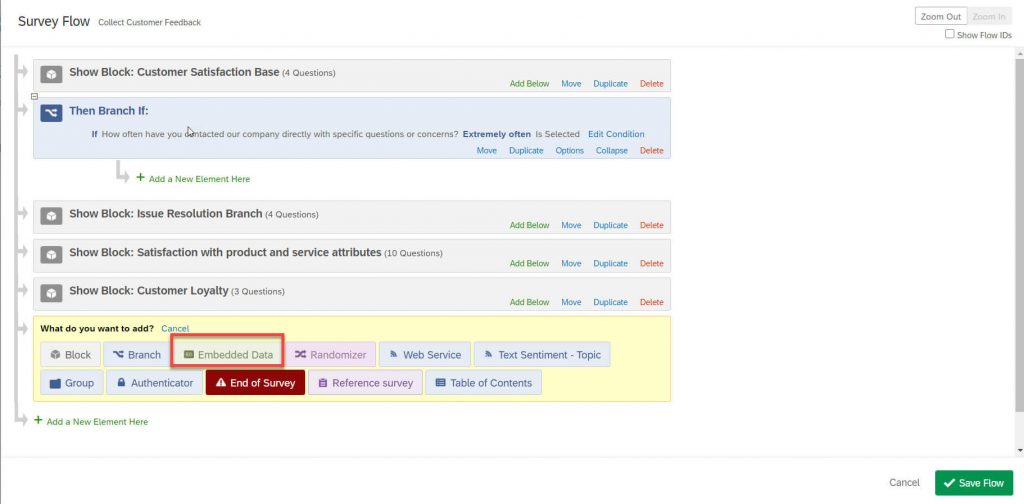Click the Collapse link on the branch

tap(612, 150)
